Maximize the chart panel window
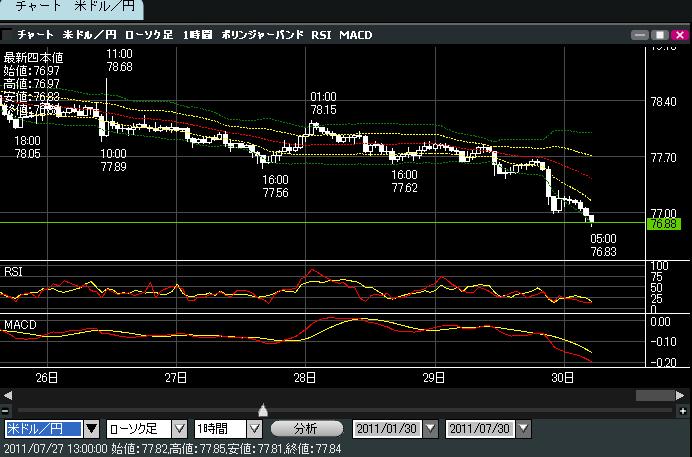692x457 pixels. (x=660, y=35)
